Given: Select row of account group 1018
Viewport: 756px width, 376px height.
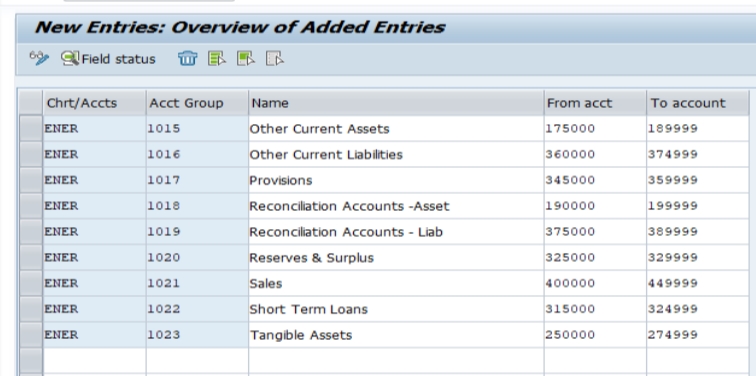Looking at the screenshot, I should (x=31, y=206).
